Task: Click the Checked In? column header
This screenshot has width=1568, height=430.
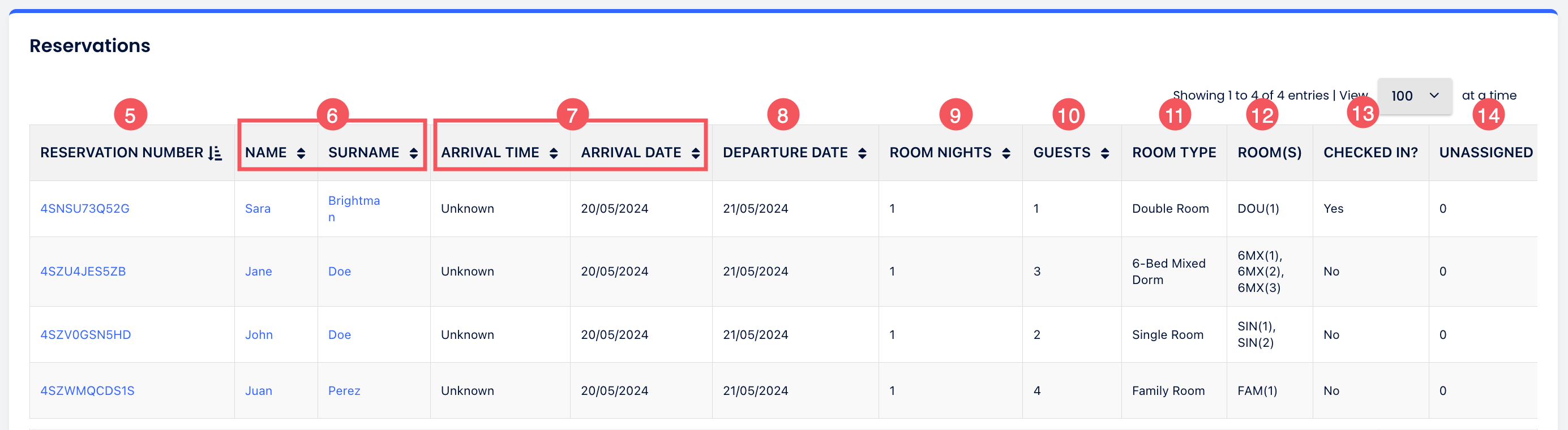Action: pyautogui.click(x=1370, y=153)
